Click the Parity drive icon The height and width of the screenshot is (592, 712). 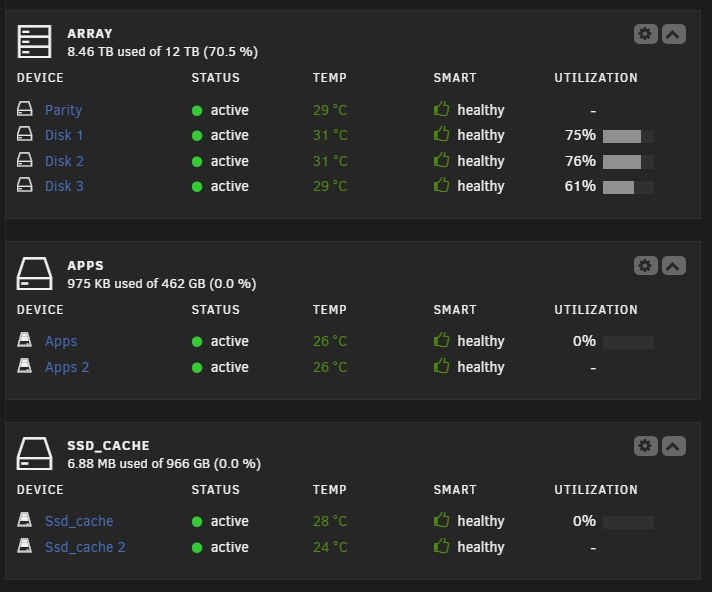[x=25, y=110]
